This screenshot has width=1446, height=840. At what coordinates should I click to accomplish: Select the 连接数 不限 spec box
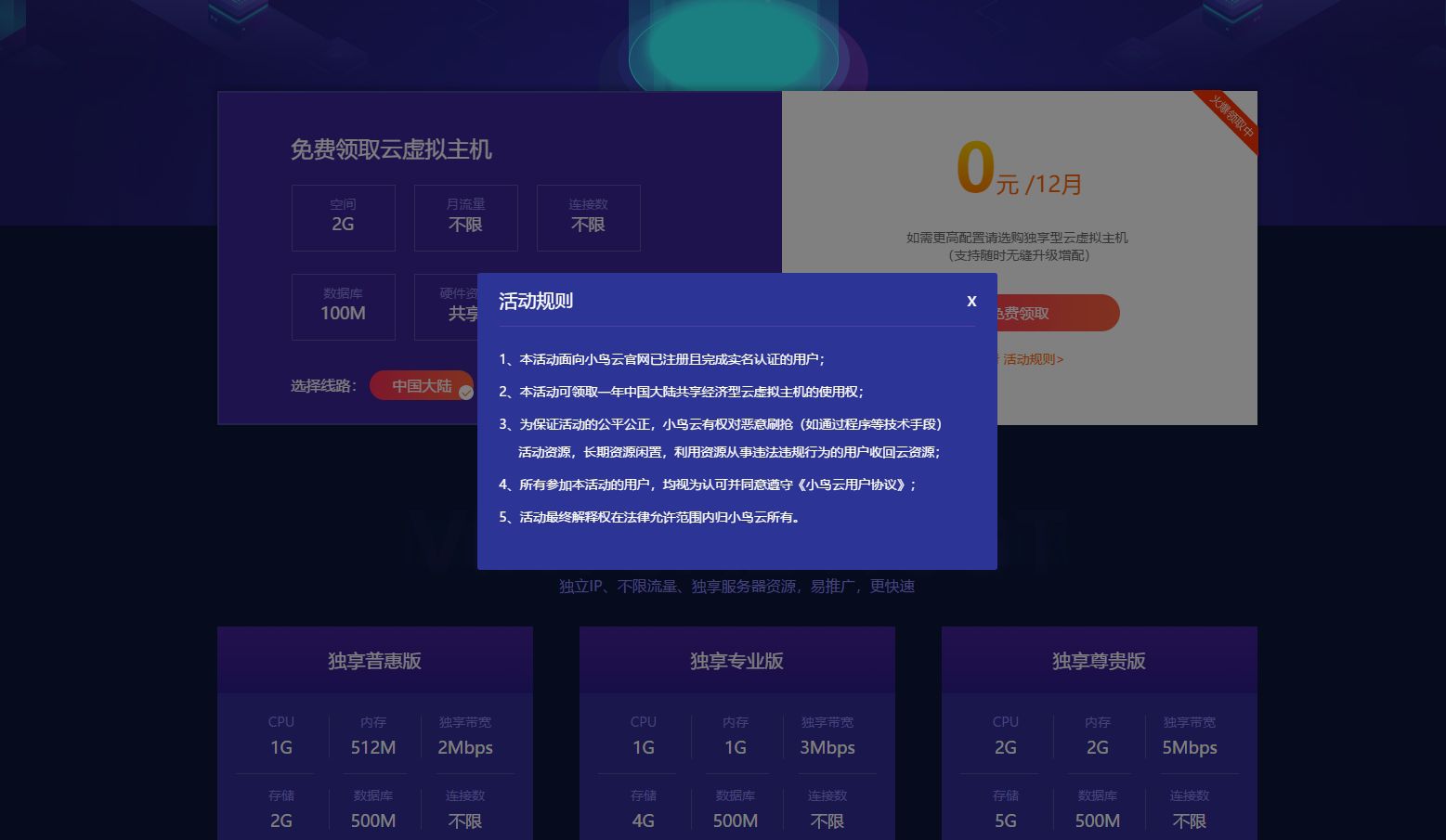[588, 217]
